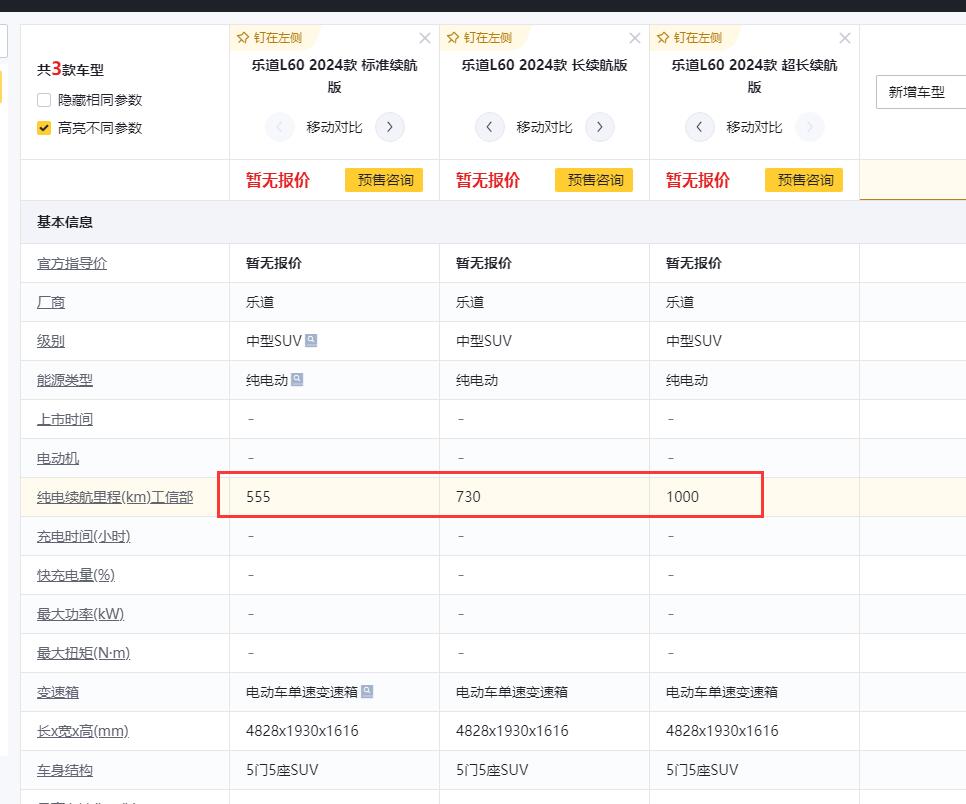This screenshot has width=966, height=804.
Task: Click 预售咨询 for 标准续航版
Action: click(x=385, y=180)
